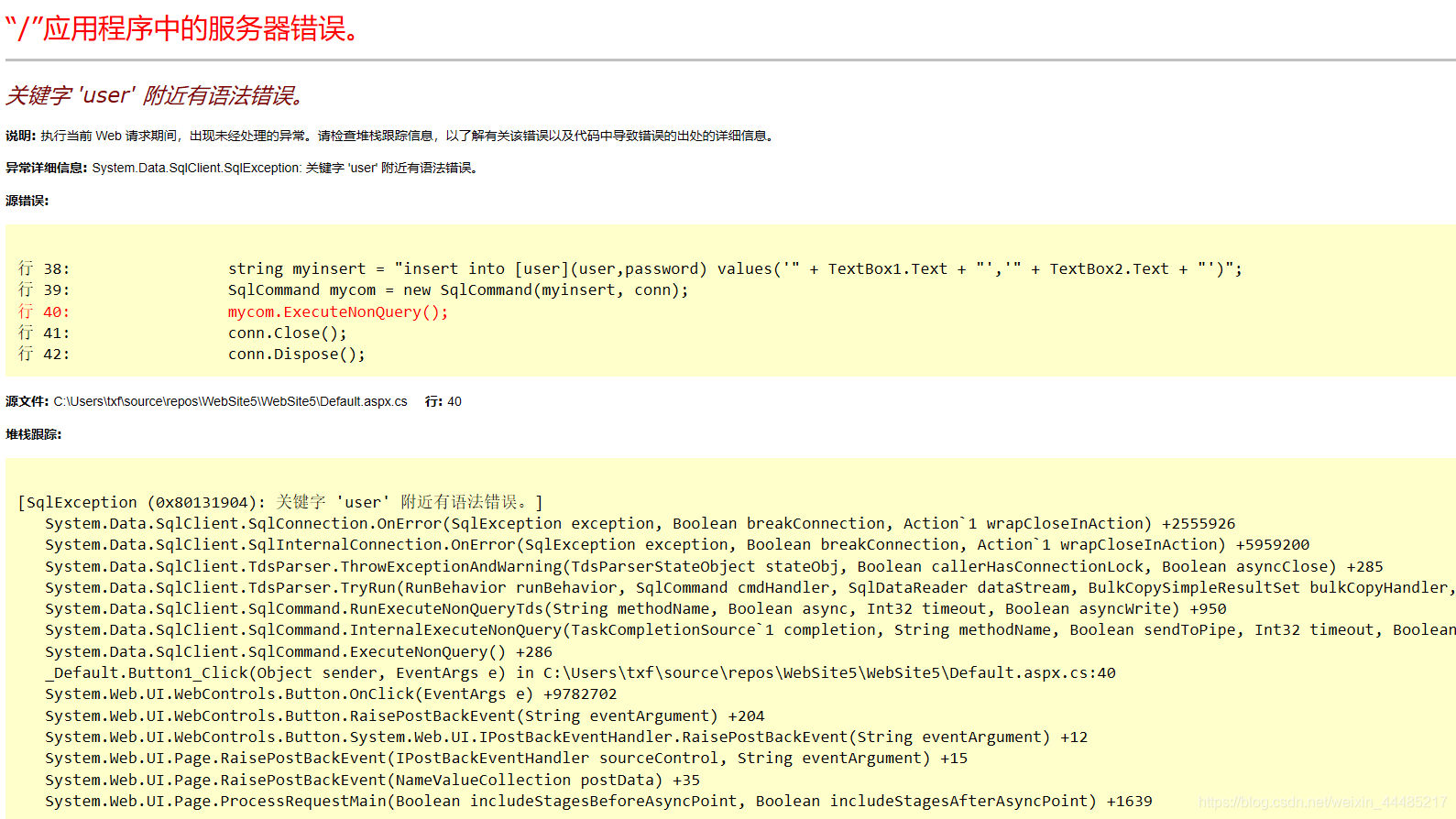This screenshot has width=1456, height=819.
Task: Click SqlCommand.RunExecuteNonQueryTds stack line
Action: click(x=636, y=608)
